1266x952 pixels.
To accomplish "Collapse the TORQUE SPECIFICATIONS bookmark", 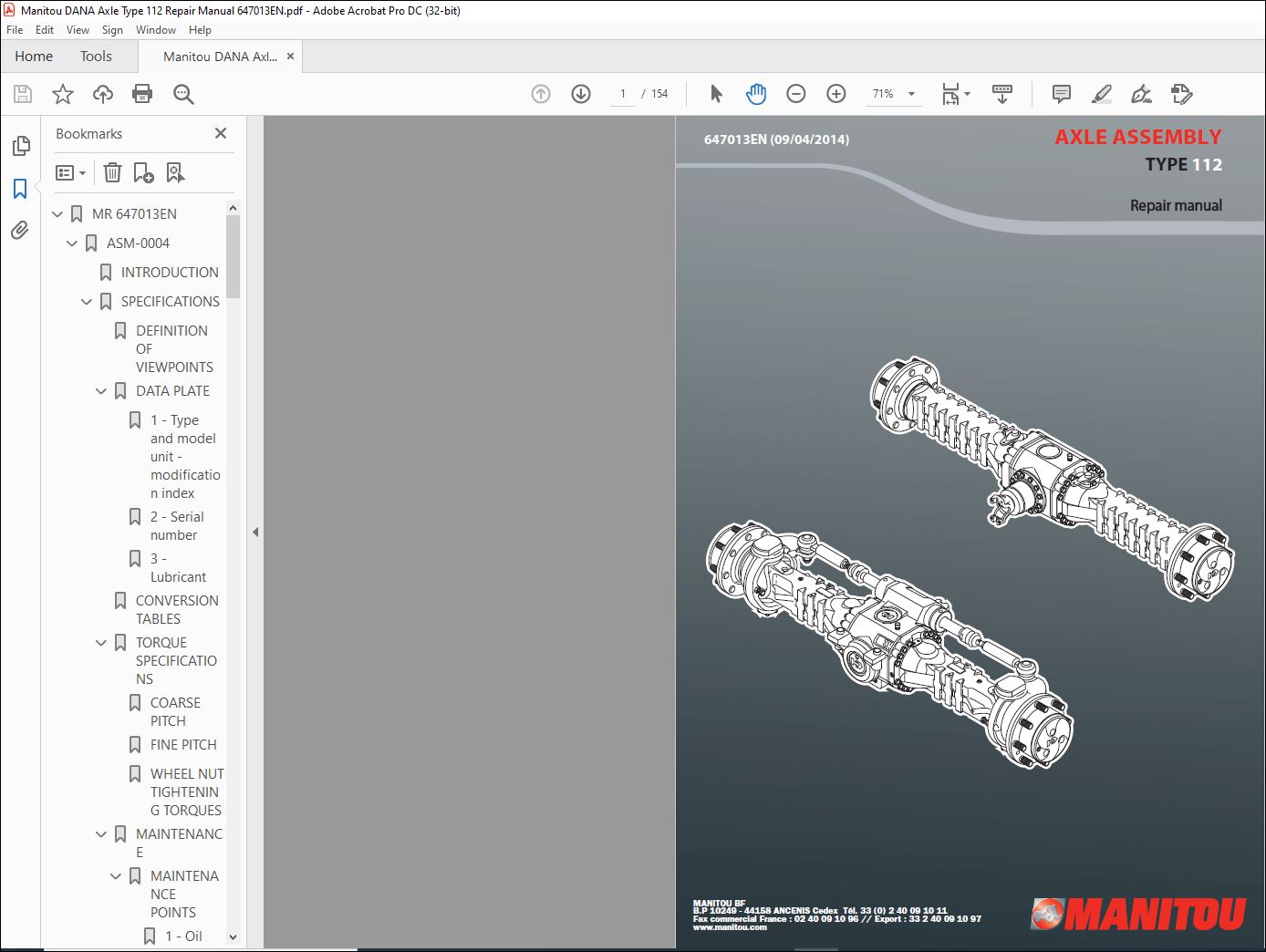I will (x=101, y=643).
